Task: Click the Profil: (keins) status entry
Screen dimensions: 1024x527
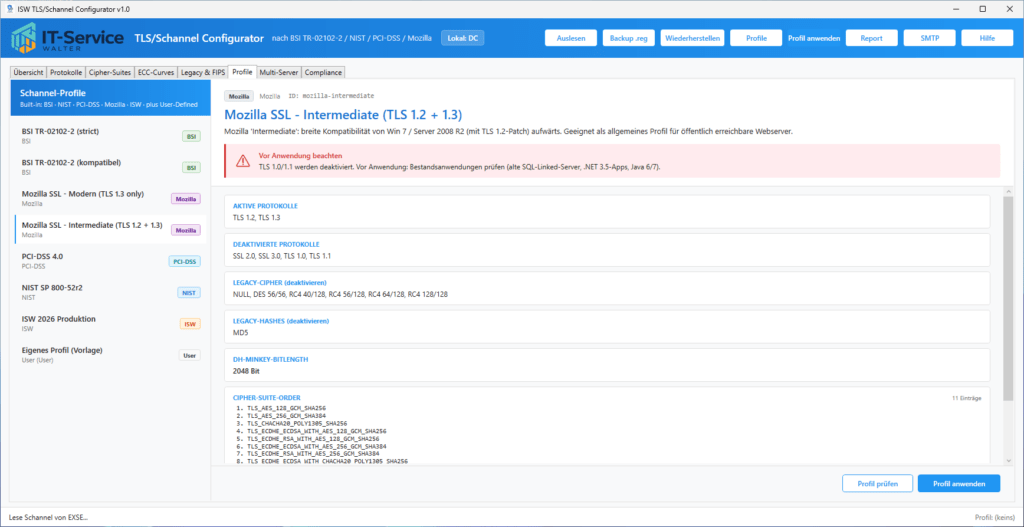Action: (995, 517)
